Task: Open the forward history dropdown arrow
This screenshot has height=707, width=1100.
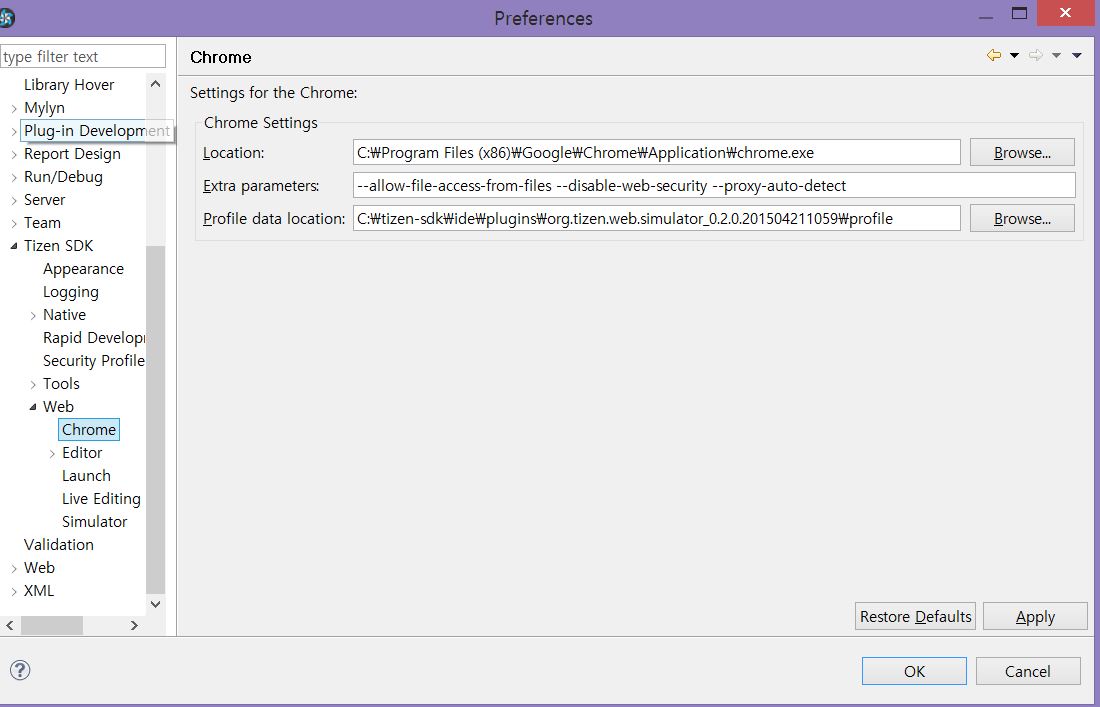Action: (x=1057, y=55)
